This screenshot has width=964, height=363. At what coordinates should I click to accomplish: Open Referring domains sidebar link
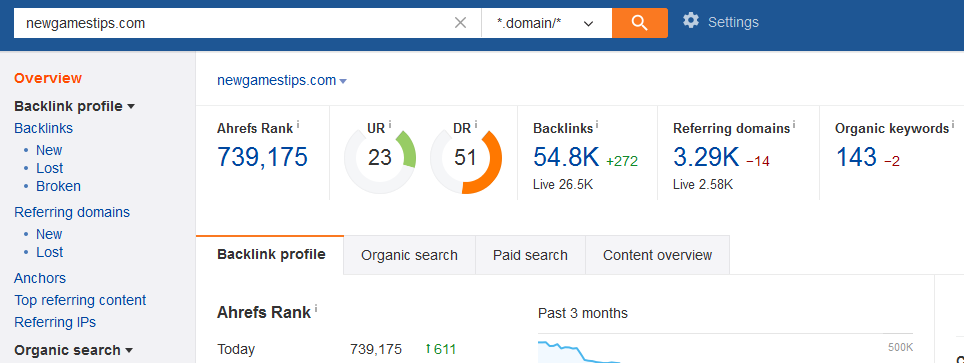point(72,212)
